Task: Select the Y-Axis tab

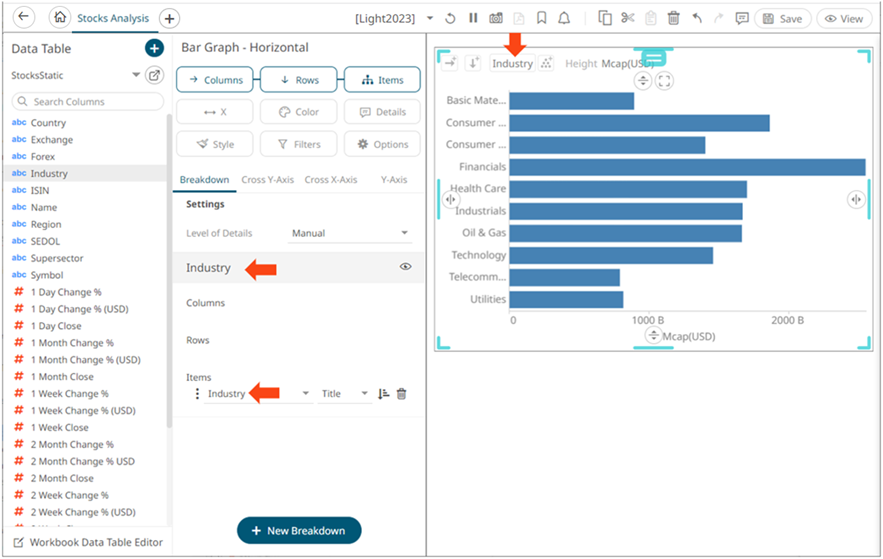Action: [394, 180]
